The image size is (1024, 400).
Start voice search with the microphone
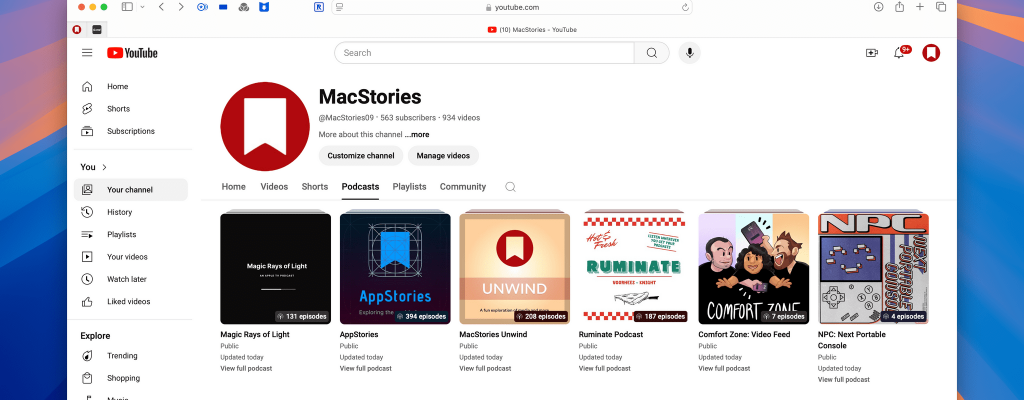[689, 53]
